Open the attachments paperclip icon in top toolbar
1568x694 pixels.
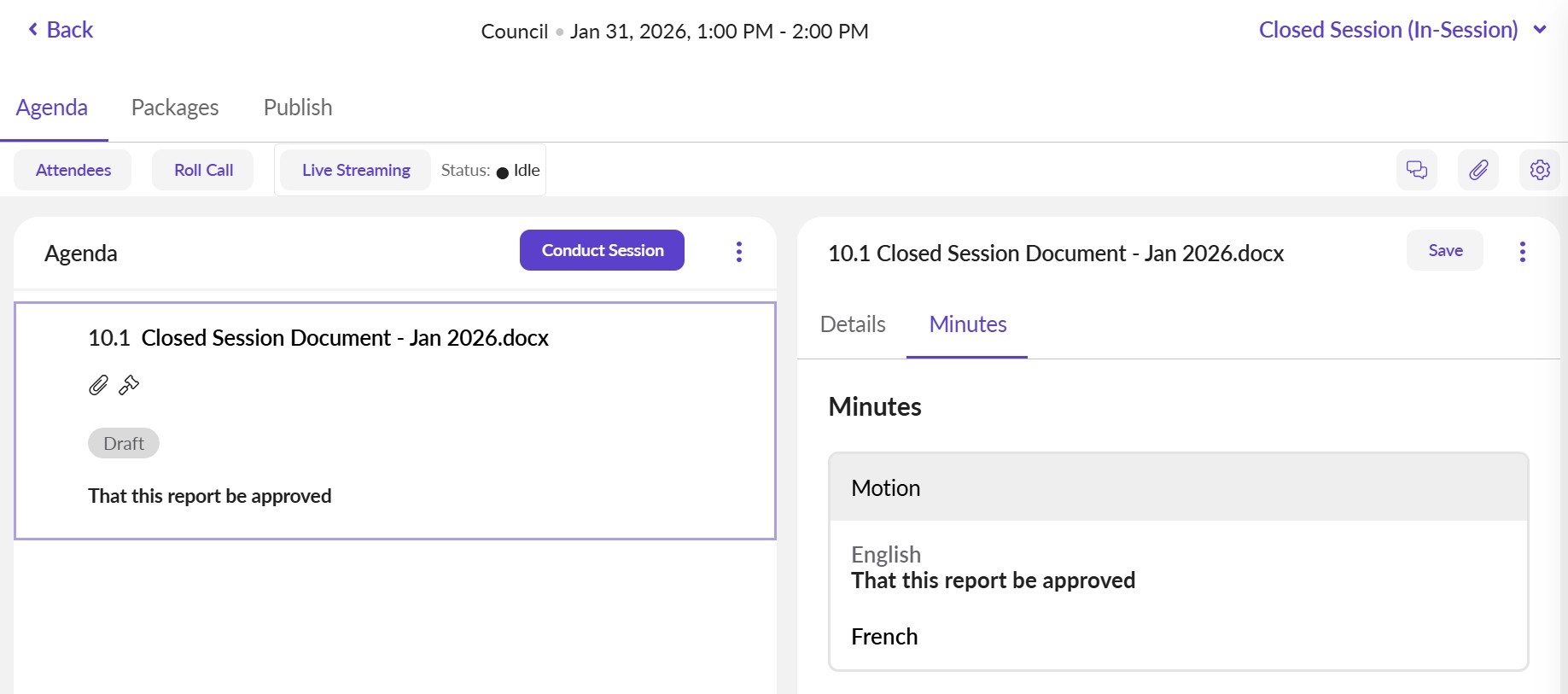tap(1478, 170)
